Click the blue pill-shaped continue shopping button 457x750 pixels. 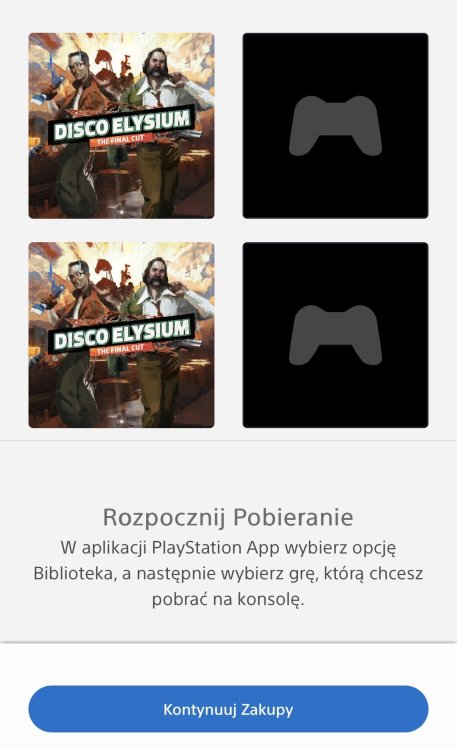coord(228,709)
